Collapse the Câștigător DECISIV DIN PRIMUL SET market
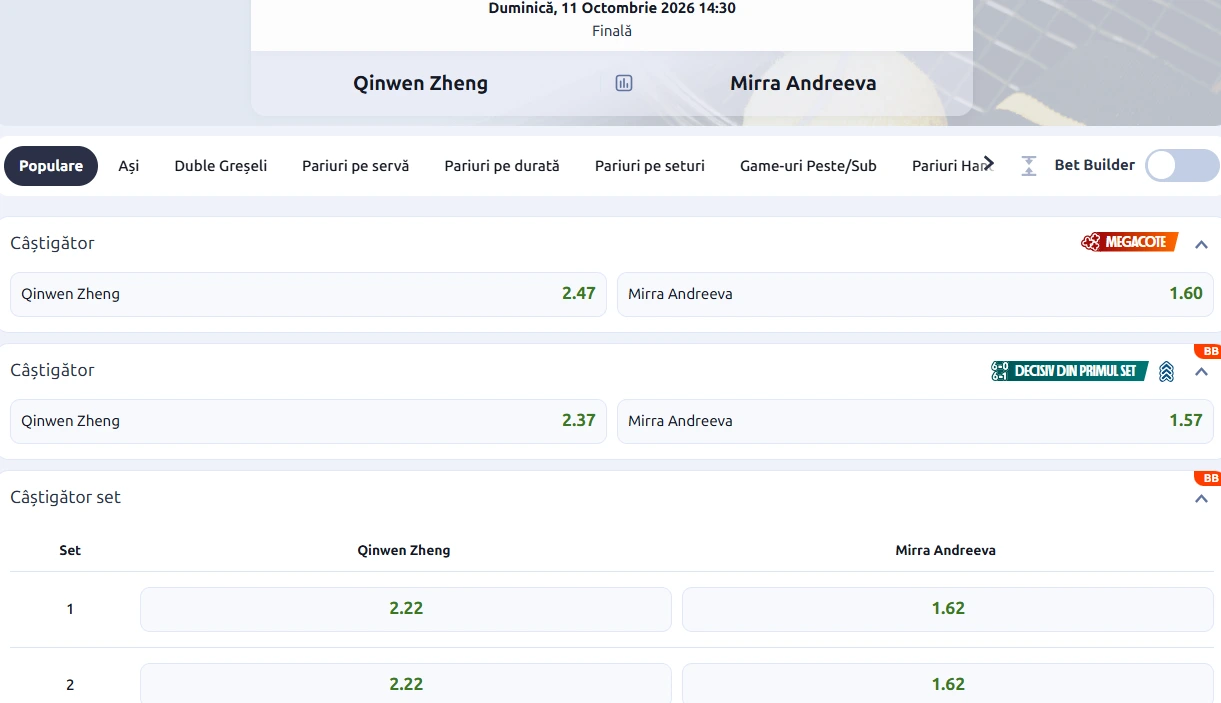Screen dimensions: 1221x703 point(1202,372)
